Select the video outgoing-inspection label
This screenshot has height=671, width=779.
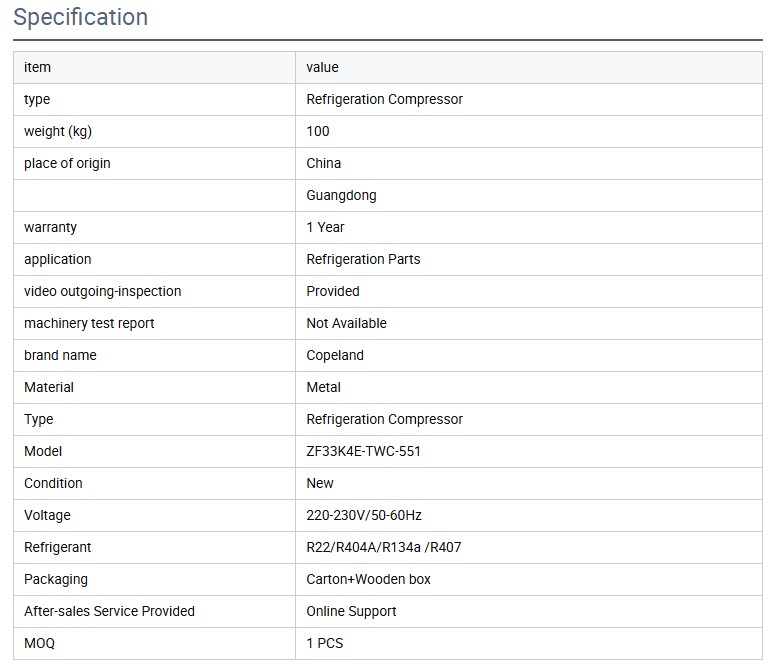103,291
